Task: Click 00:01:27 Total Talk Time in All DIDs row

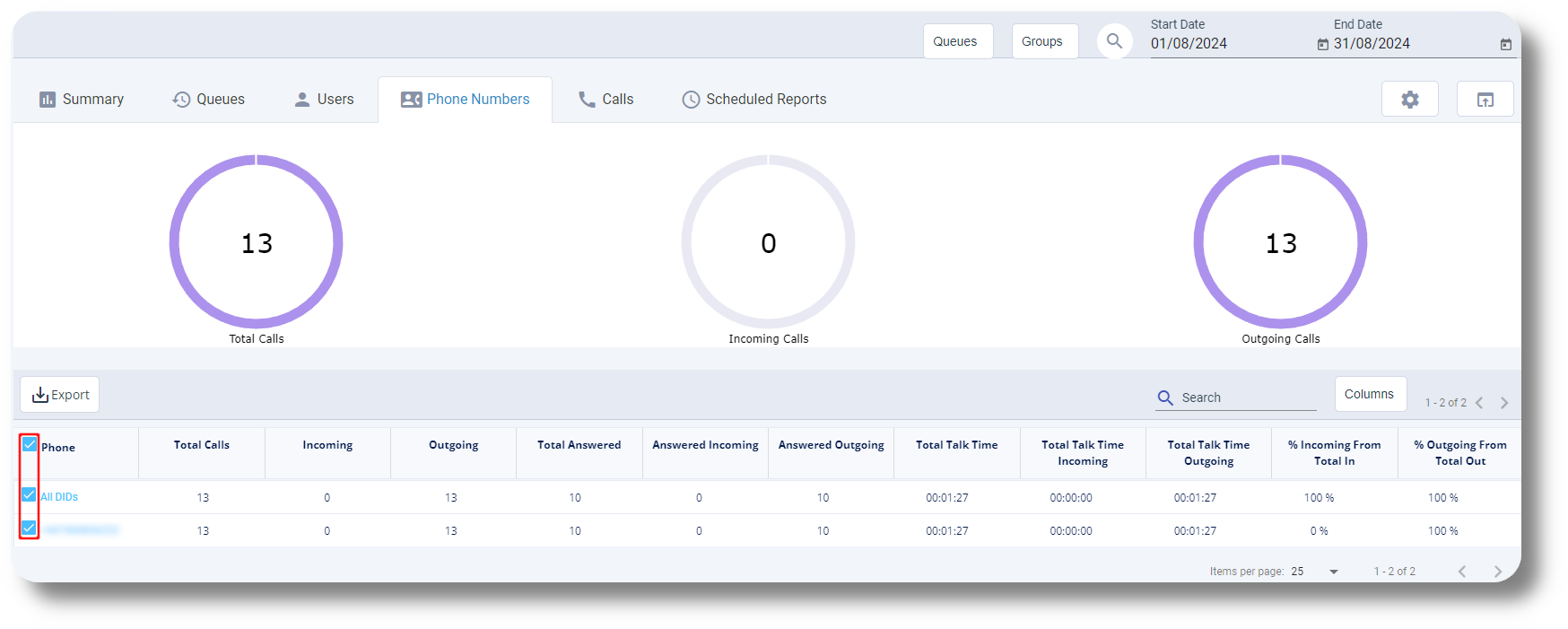Action: coord(947,498)
